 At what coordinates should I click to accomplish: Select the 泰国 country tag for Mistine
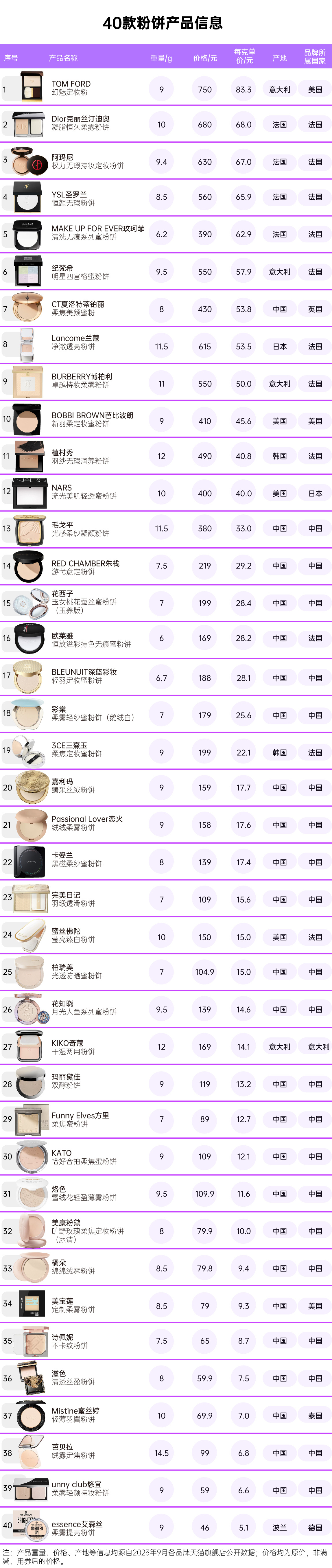[x=315, y=1416]
